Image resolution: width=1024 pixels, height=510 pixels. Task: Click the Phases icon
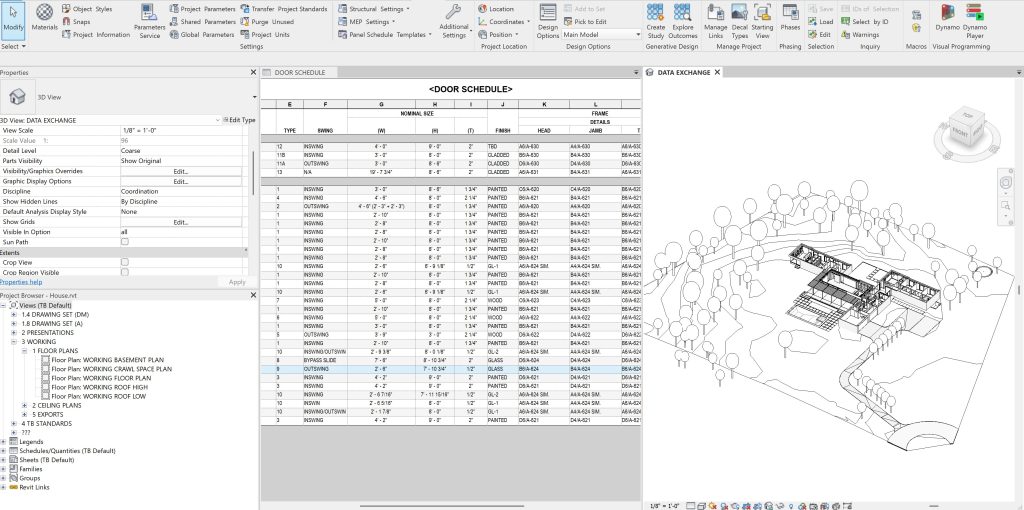(x=790, y=16)
